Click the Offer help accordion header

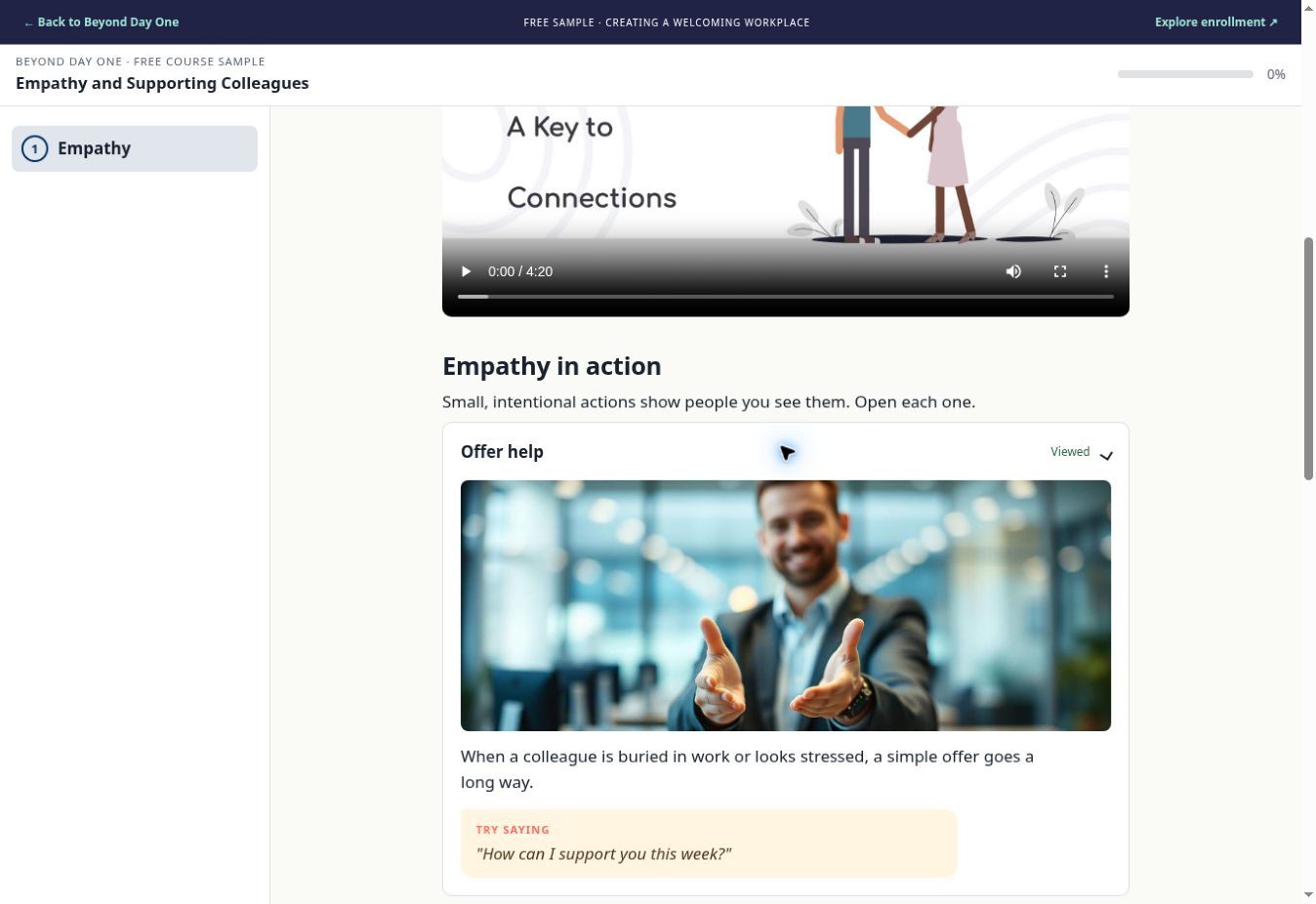[x=786, y=452]
